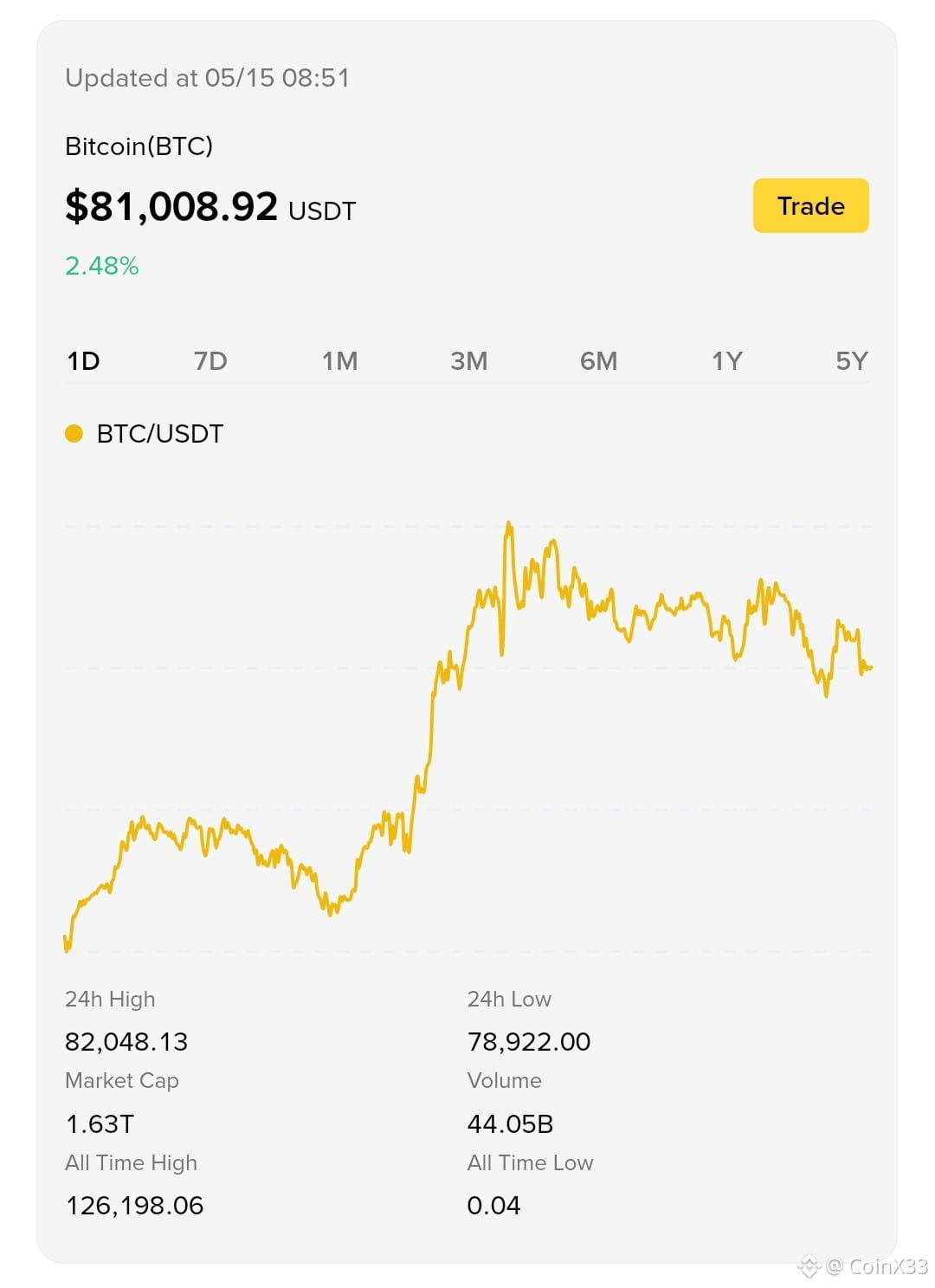Select the 6M timeframe tab

click(598, 360)
